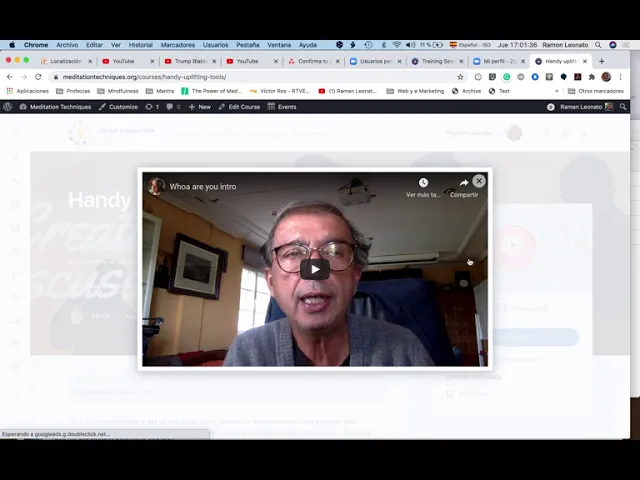640x480 pixels.
Task: Close the Handy uplifting tab
Action: (x=585, y=61)
